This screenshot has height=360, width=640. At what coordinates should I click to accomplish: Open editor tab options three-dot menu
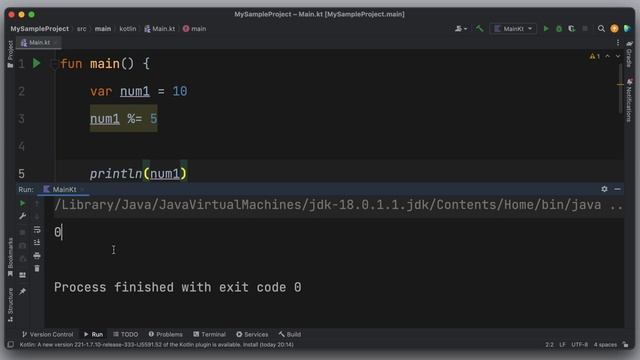[x=618, y=42]
